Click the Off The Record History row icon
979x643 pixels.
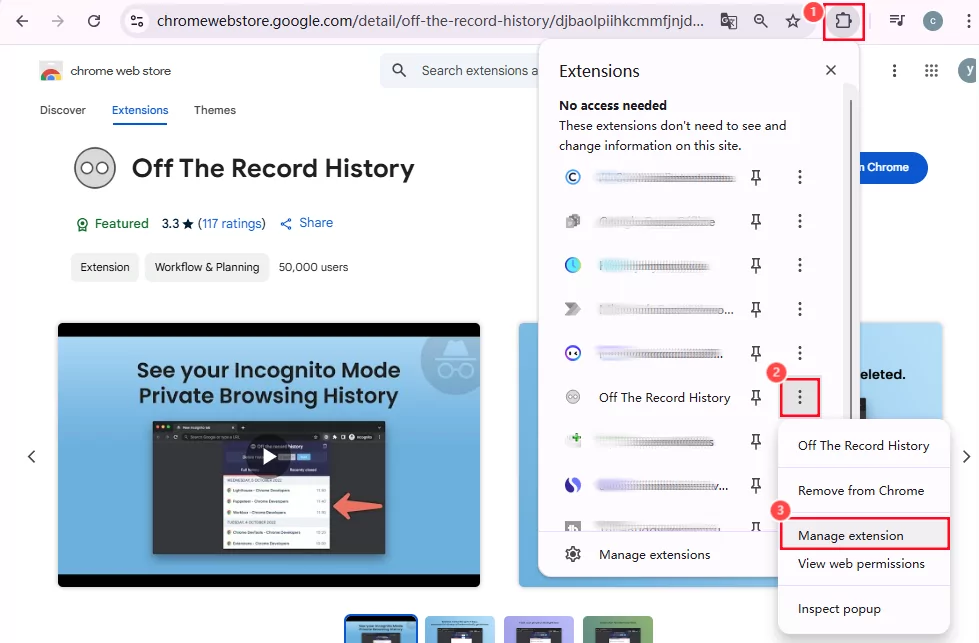pyautogui.click(x=573, y=397)
